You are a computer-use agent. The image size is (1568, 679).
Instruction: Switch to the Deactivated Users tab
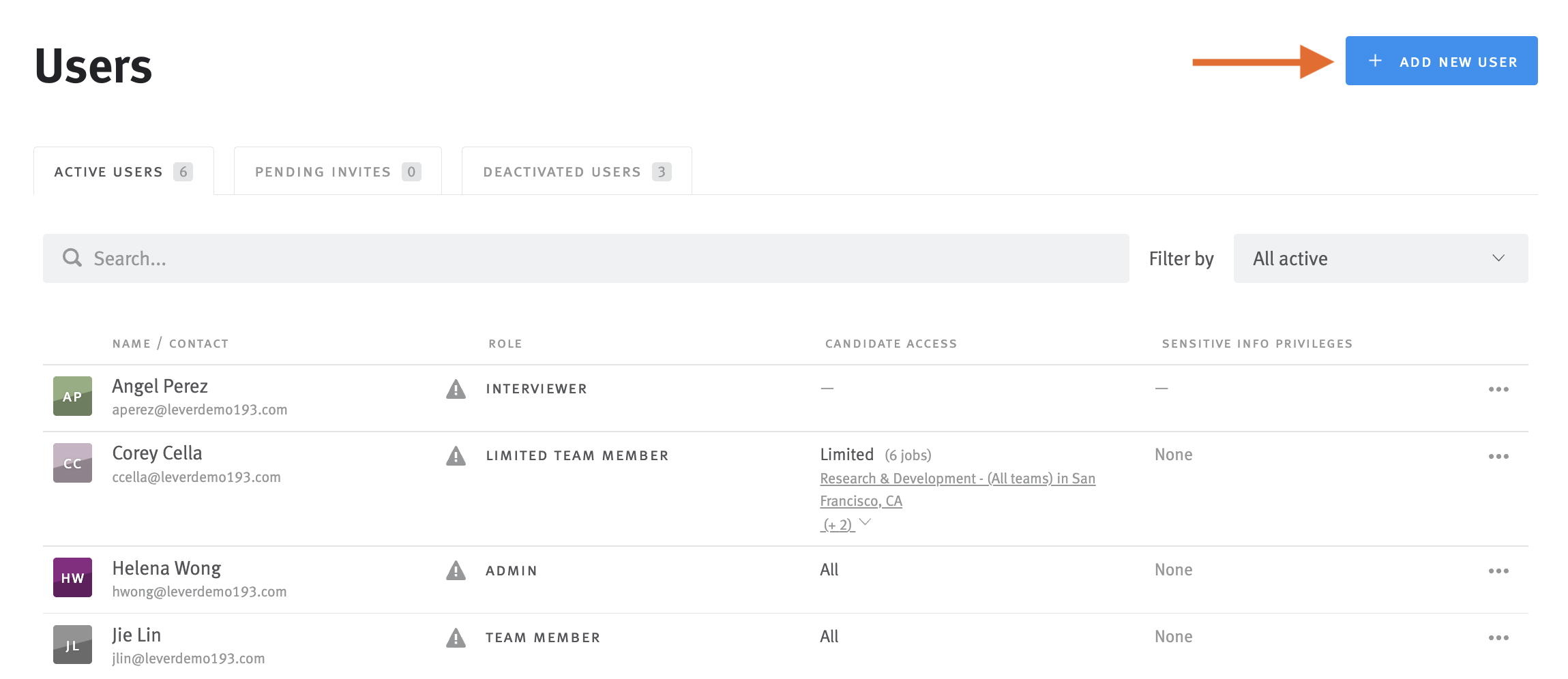pyautogui.click(x=576, y=171)
